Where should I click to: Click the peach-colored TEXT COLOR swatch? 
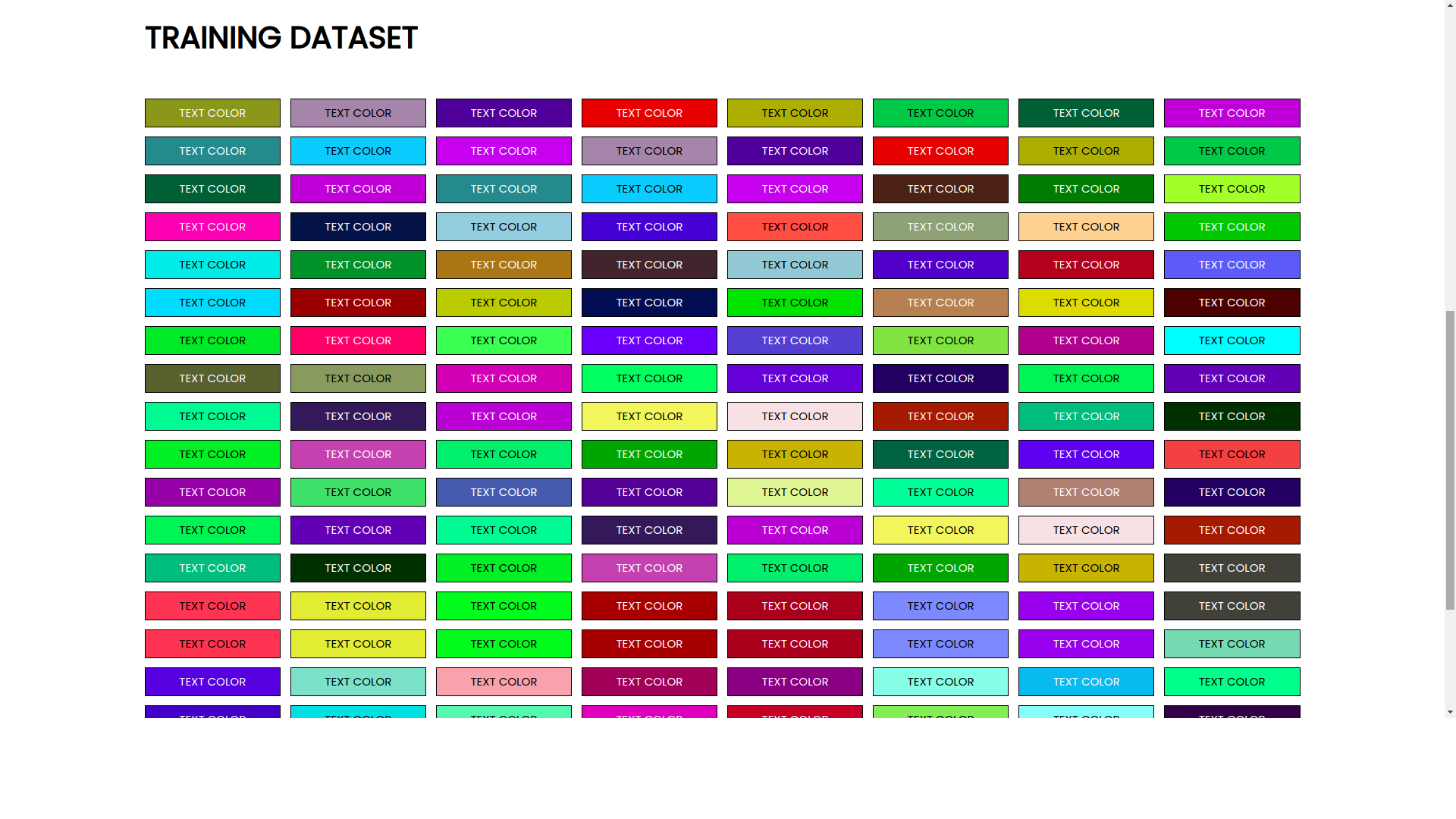(1086, 227)
